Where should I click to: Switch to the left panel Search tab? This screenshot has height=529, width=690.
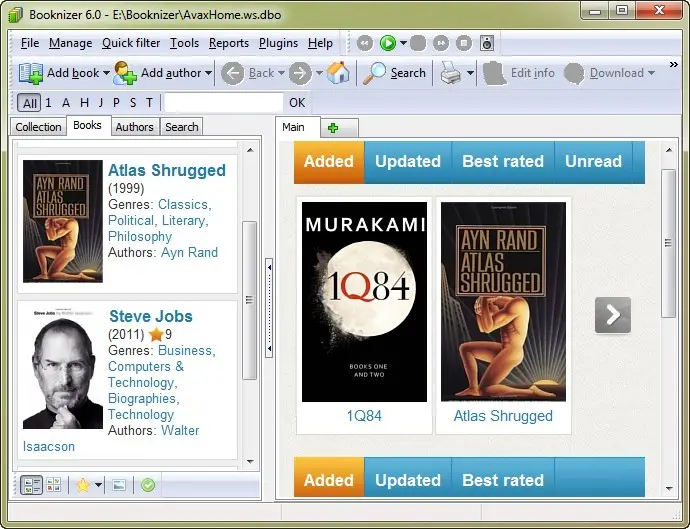(x=182, y=127)
